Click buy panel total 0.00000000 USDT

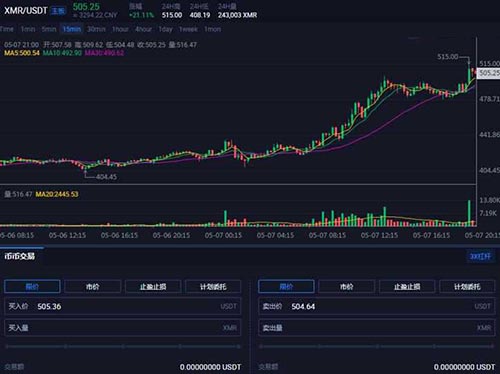click(x=210, y=367)
